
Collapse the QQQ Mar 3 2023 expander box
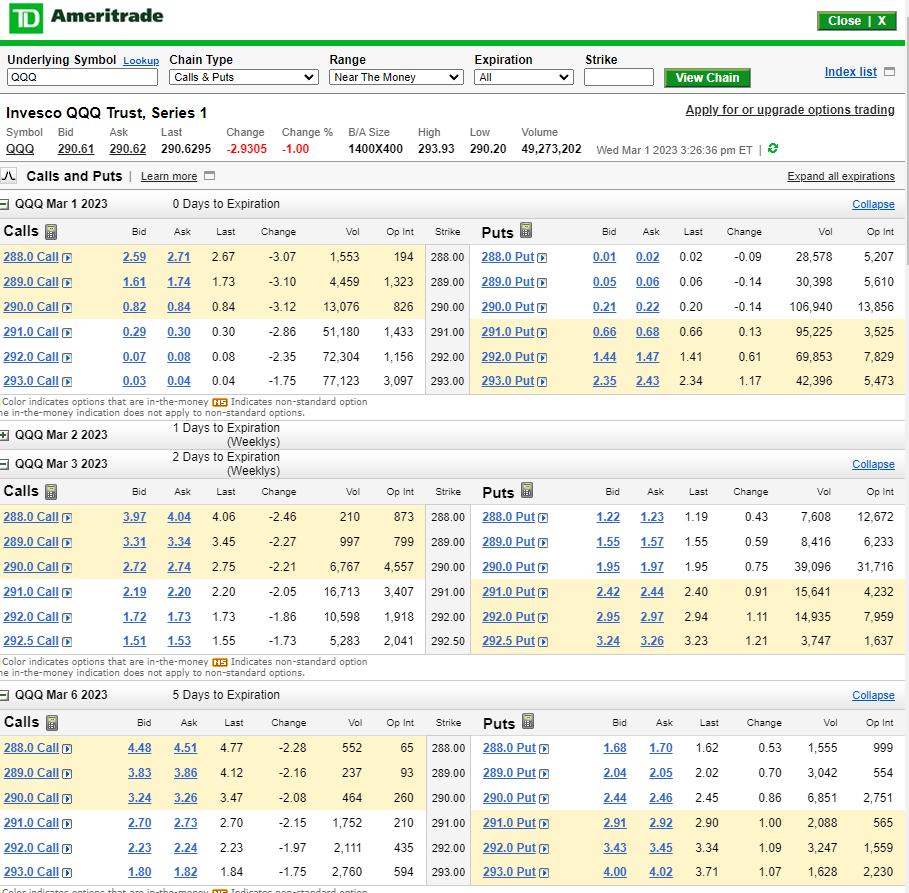point(4,464)
